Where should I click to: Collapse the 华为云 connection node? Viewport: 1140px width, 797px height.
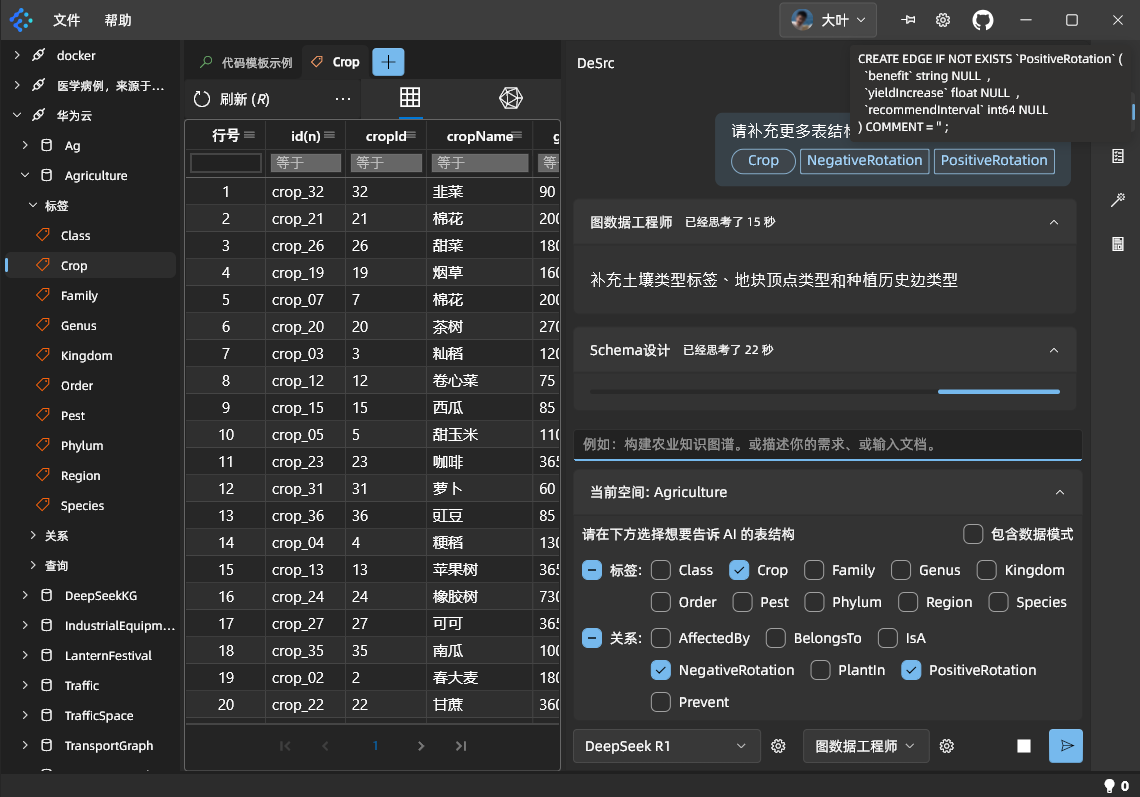(17, 115)
